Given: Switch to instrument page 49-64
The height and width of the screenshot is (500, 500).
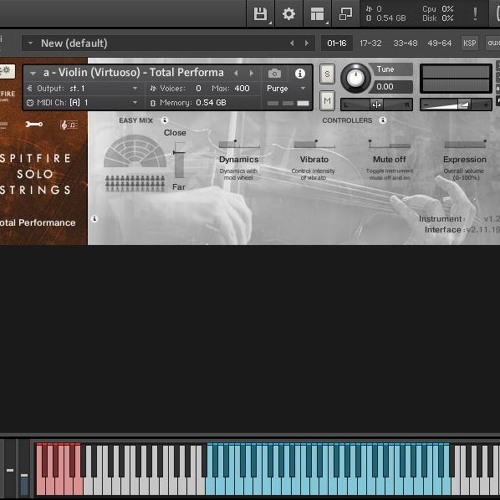Looking at the screenshot, I should 439,43.
